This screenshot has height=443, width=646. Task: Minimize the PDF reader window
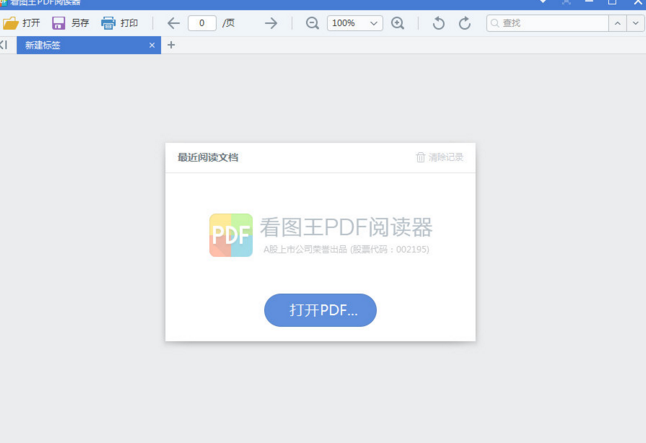589,2
